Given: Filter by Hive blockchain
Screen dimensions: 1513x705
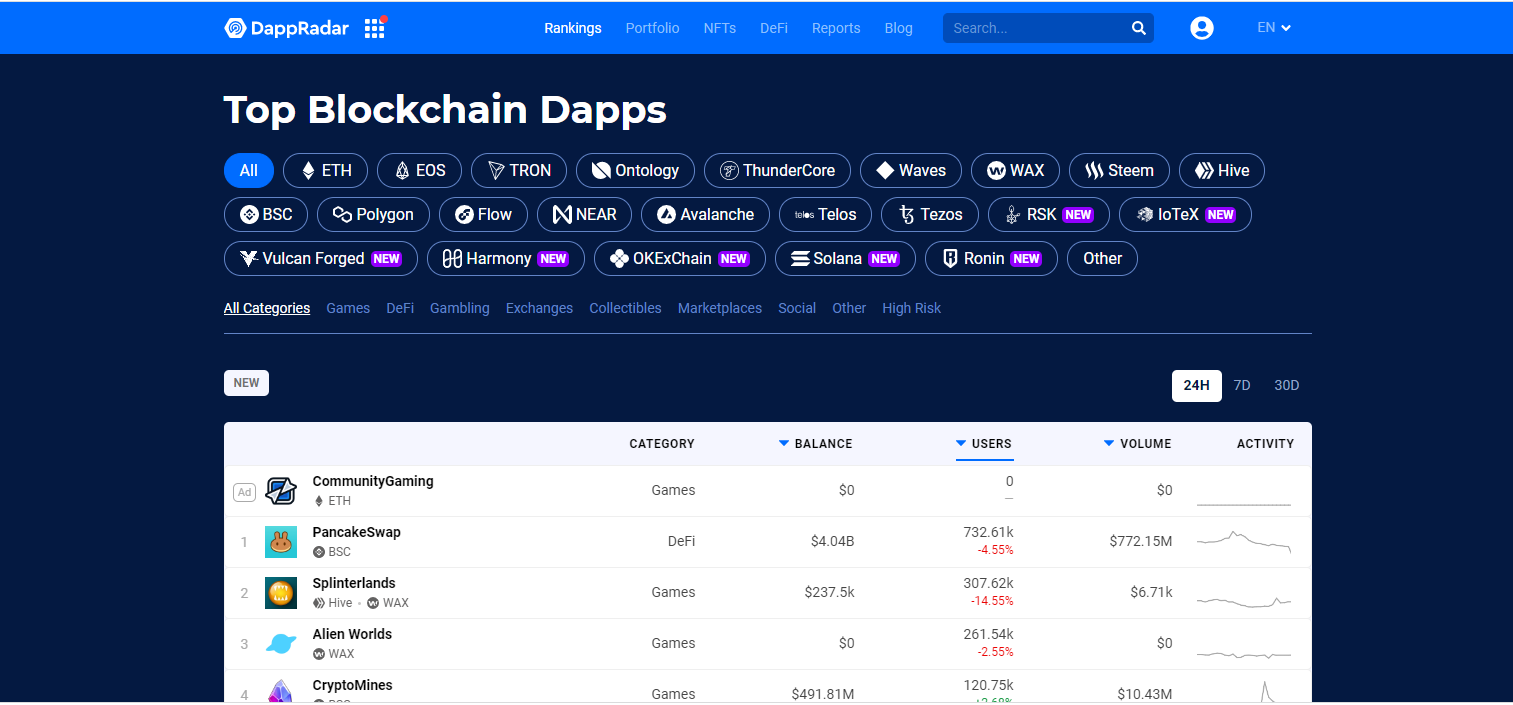Looking at the screenshot, I should [x=1222, y=170].
